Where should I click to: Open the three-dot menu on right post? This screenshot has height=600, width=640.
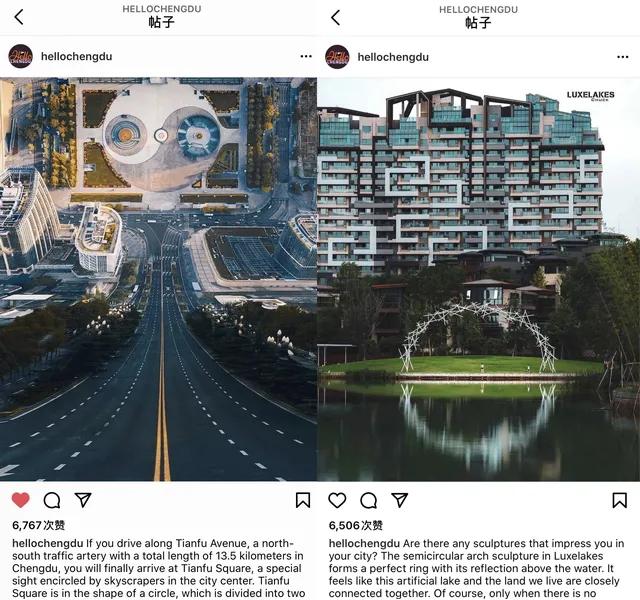tap(622, 57)
